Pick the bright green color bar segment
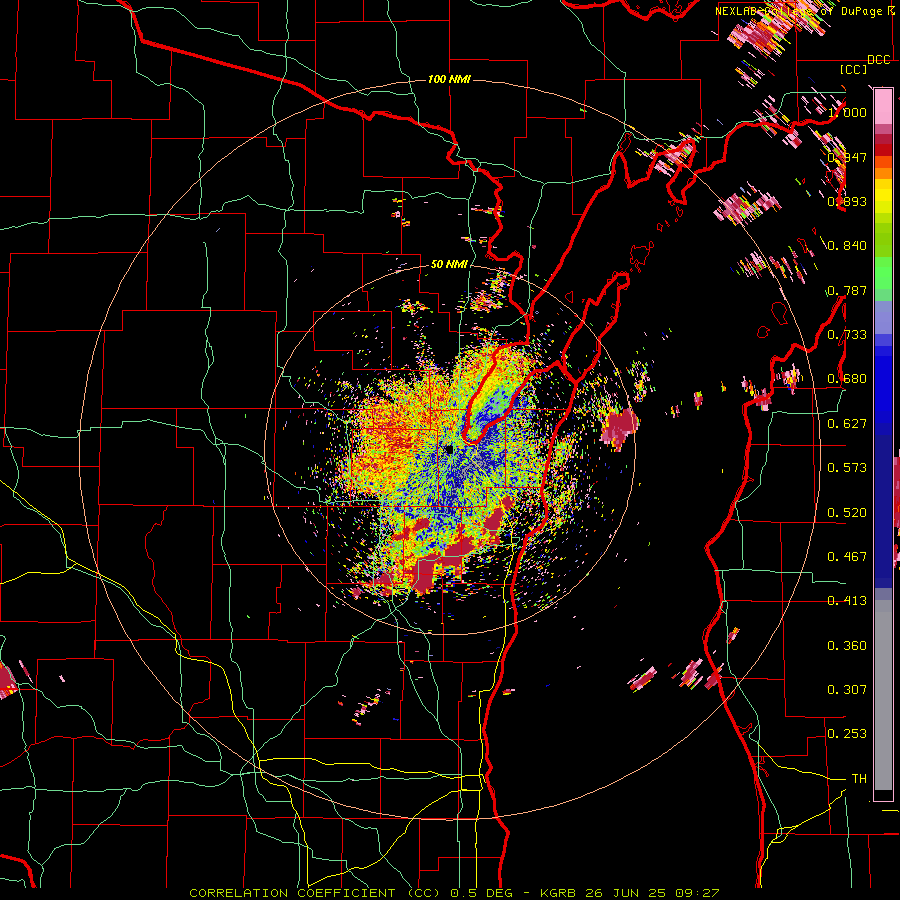 [x=883, y=273]
